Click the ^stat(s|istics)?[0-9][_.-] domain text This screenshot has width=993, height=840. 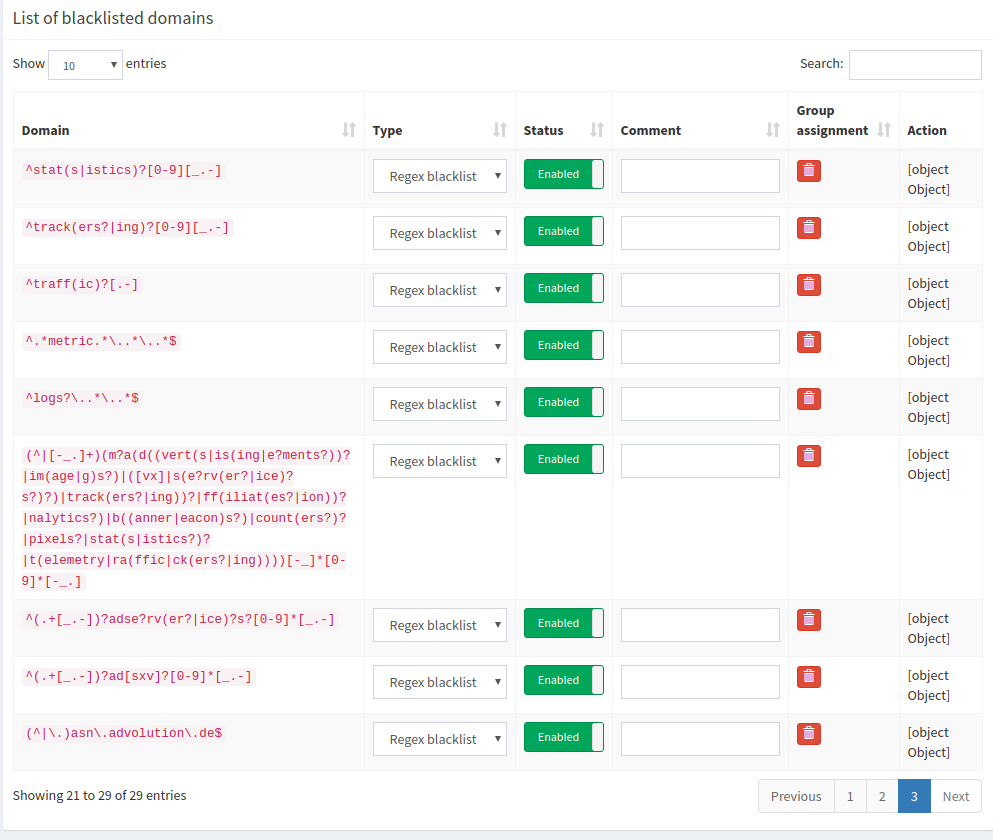click(x=123, y=170)
